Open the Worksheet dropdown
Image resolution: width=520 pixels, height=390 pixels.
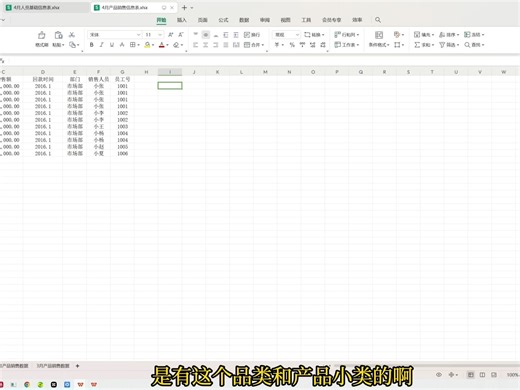347,45
